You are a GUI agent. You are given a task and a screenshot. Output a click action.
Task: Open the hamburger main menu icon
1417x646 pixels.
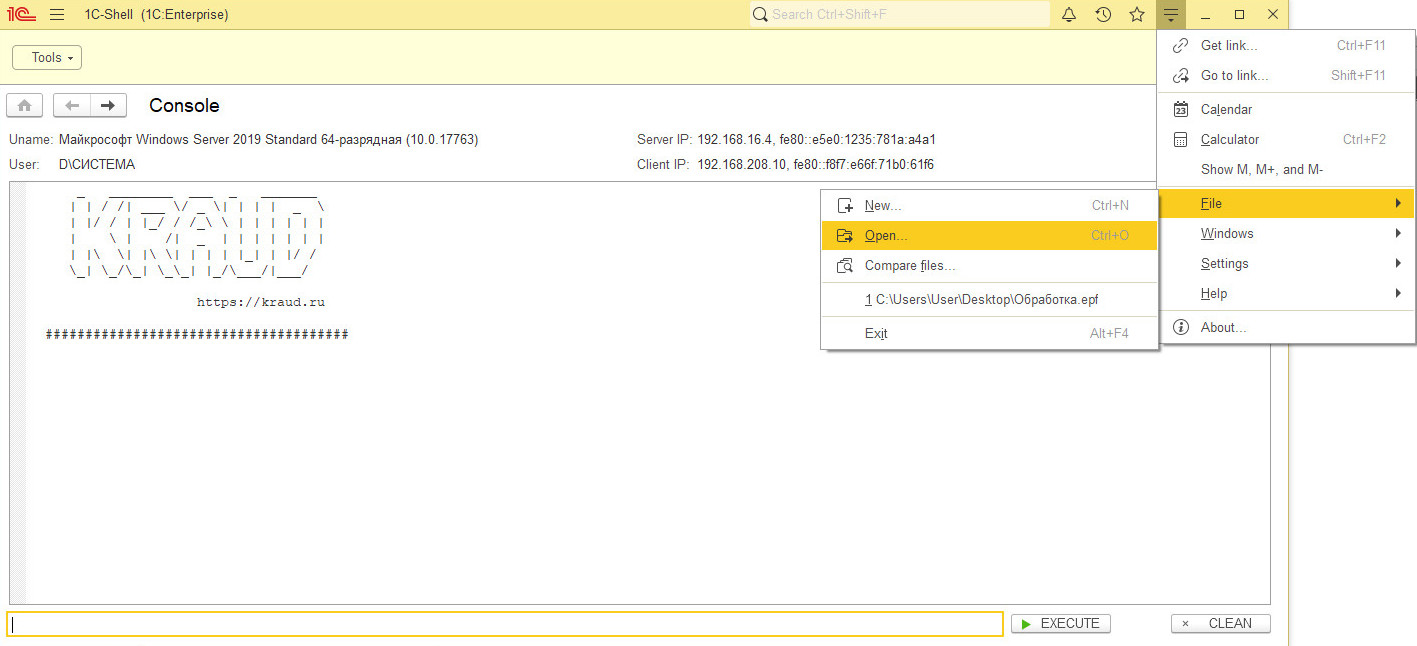tap(57, 15)
